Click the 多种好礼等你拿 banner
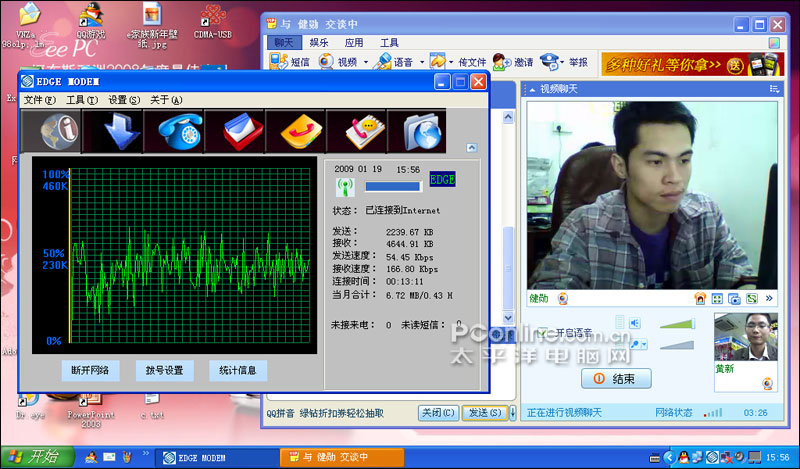Image resolution: width=800 pixels, height=469 pixels. coord(692,64)
